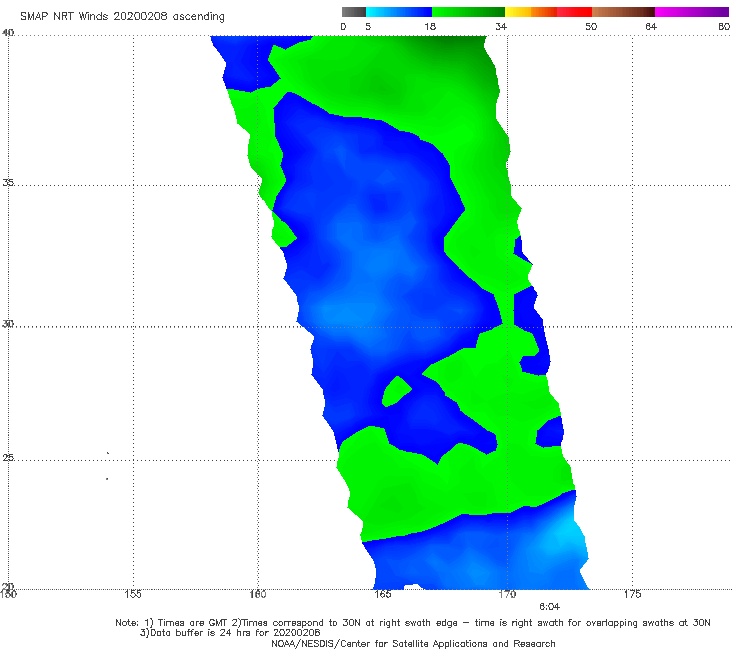Click the color bar label '5'
This screenshot has height=650, width=740.
(368, 27)
